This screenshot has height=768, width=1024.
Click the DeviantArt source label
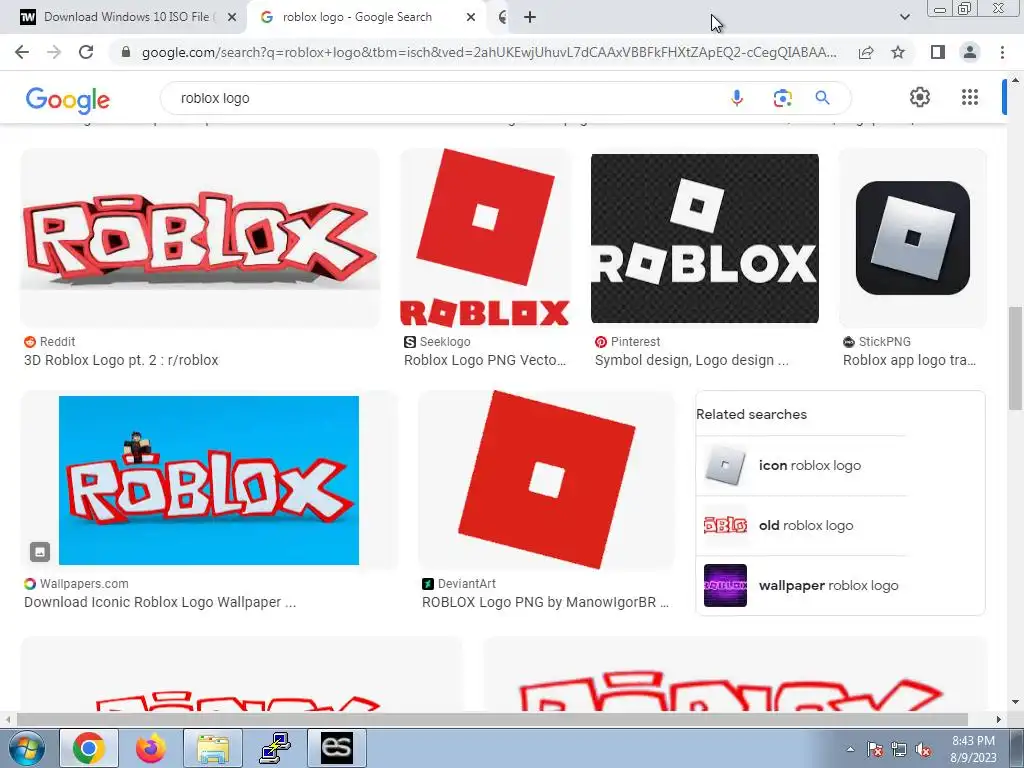point(459,584)
